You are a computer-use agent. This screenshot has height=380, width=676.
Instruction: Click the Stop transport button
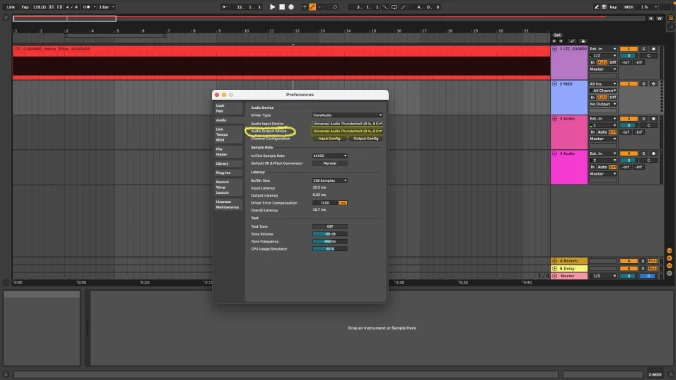click(282, 7)
